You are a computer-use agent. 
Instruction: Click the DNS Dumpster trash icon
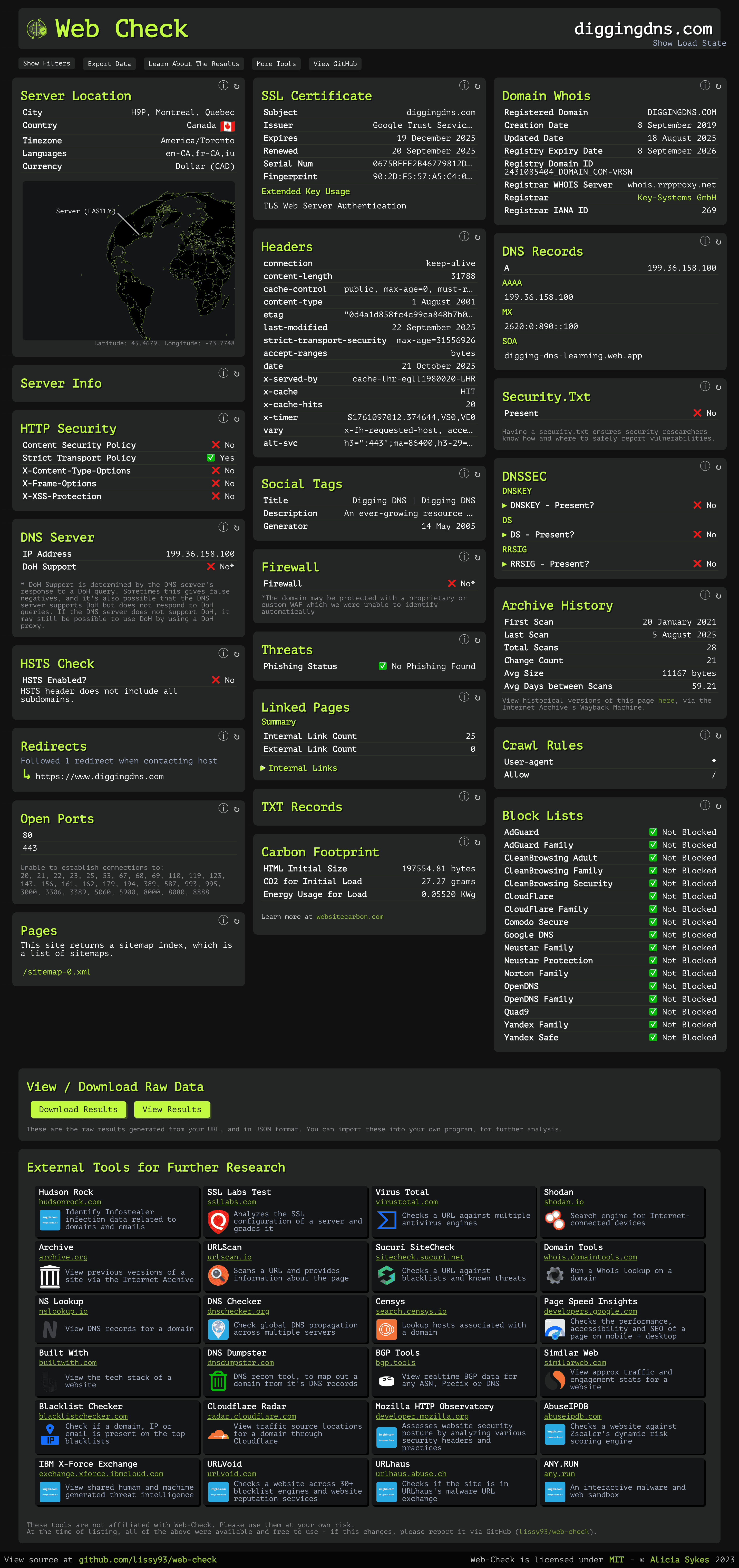218,1381
